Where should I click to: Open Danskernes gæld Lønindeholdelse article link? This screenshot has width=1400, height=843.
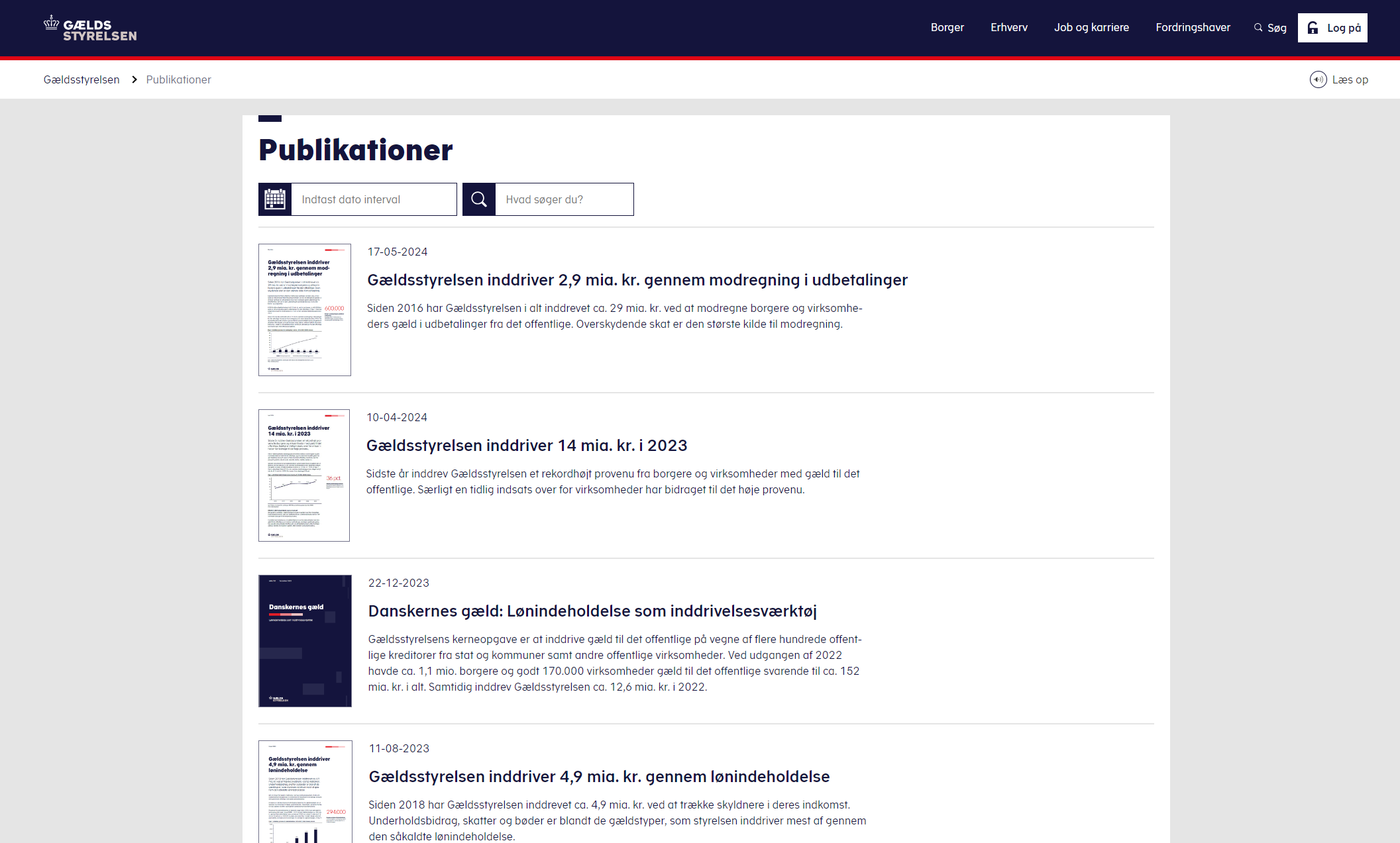(x=592, y=611)
